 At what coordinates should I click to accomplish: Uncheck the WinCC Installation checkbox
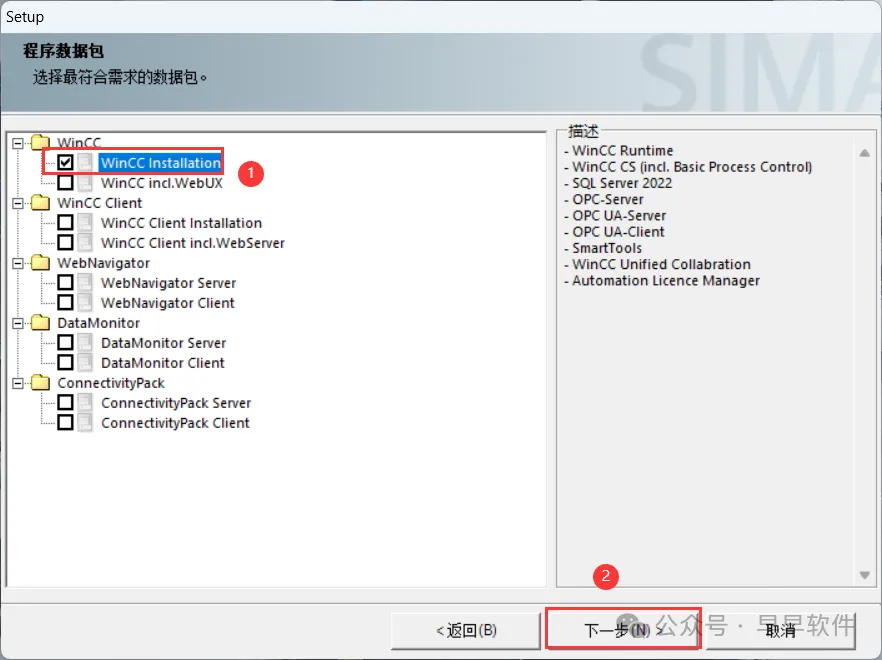pyautogui.click(x=65, y=163)
